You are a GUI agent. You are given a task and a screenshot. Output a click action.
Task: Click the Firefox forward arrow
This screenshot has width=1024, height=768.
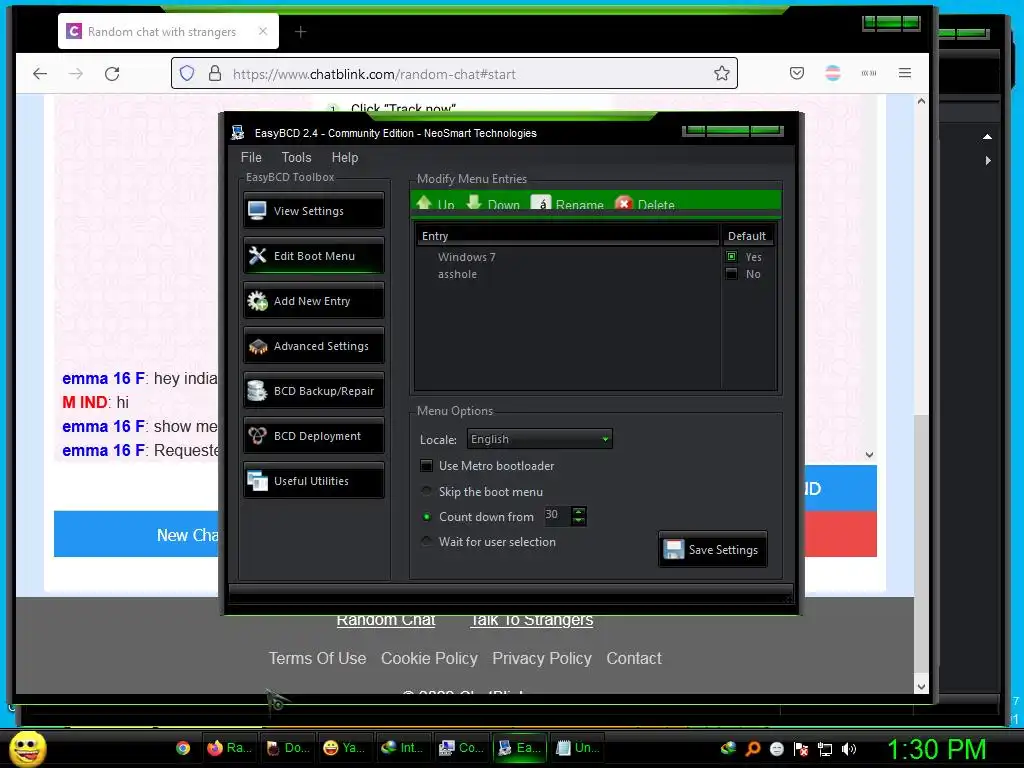[76, 73]
